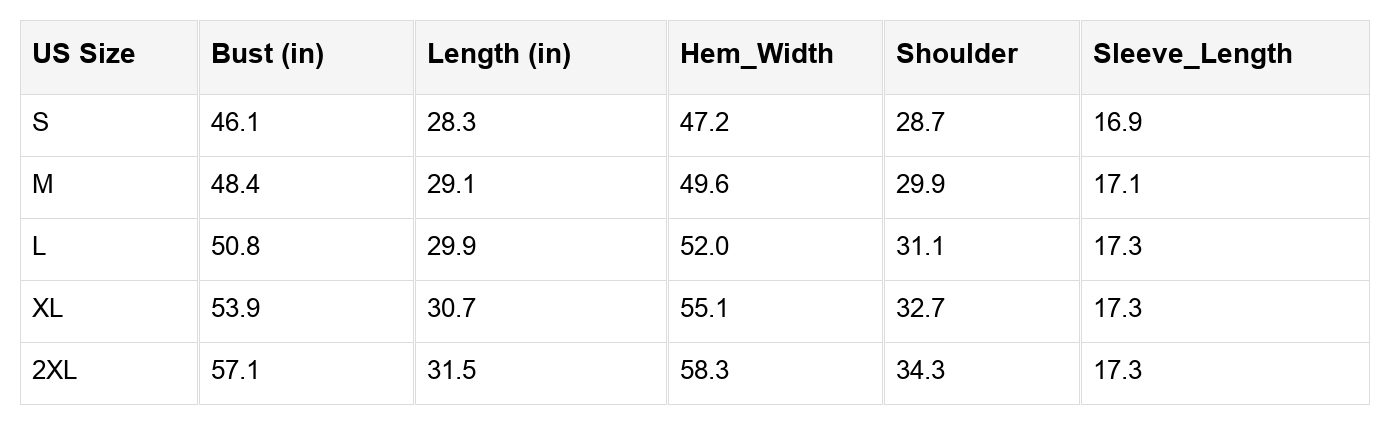Select length value 29.1 in M row
Viewport: 1389px width, 424px height.
tap(451, 185)
